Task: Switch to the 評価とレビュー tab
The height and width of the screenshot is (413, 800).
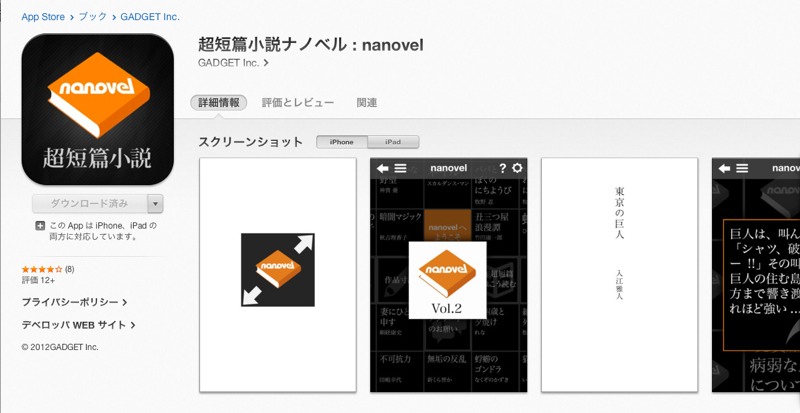Action: pyautogui.click(x=298, y=103)
